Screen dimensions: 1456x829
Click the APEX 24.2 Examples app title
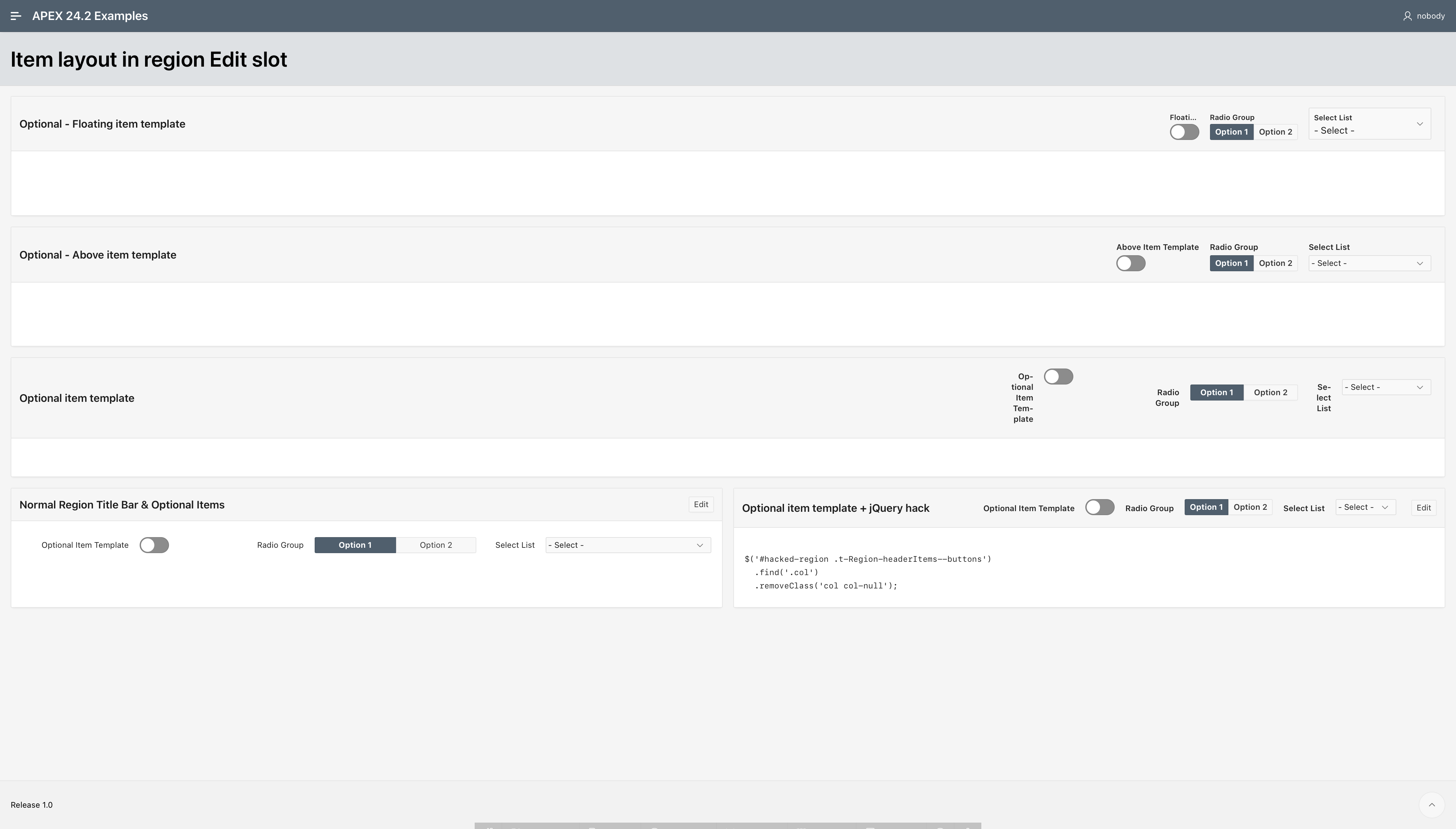pyautogui.click(x=90, y=16)
